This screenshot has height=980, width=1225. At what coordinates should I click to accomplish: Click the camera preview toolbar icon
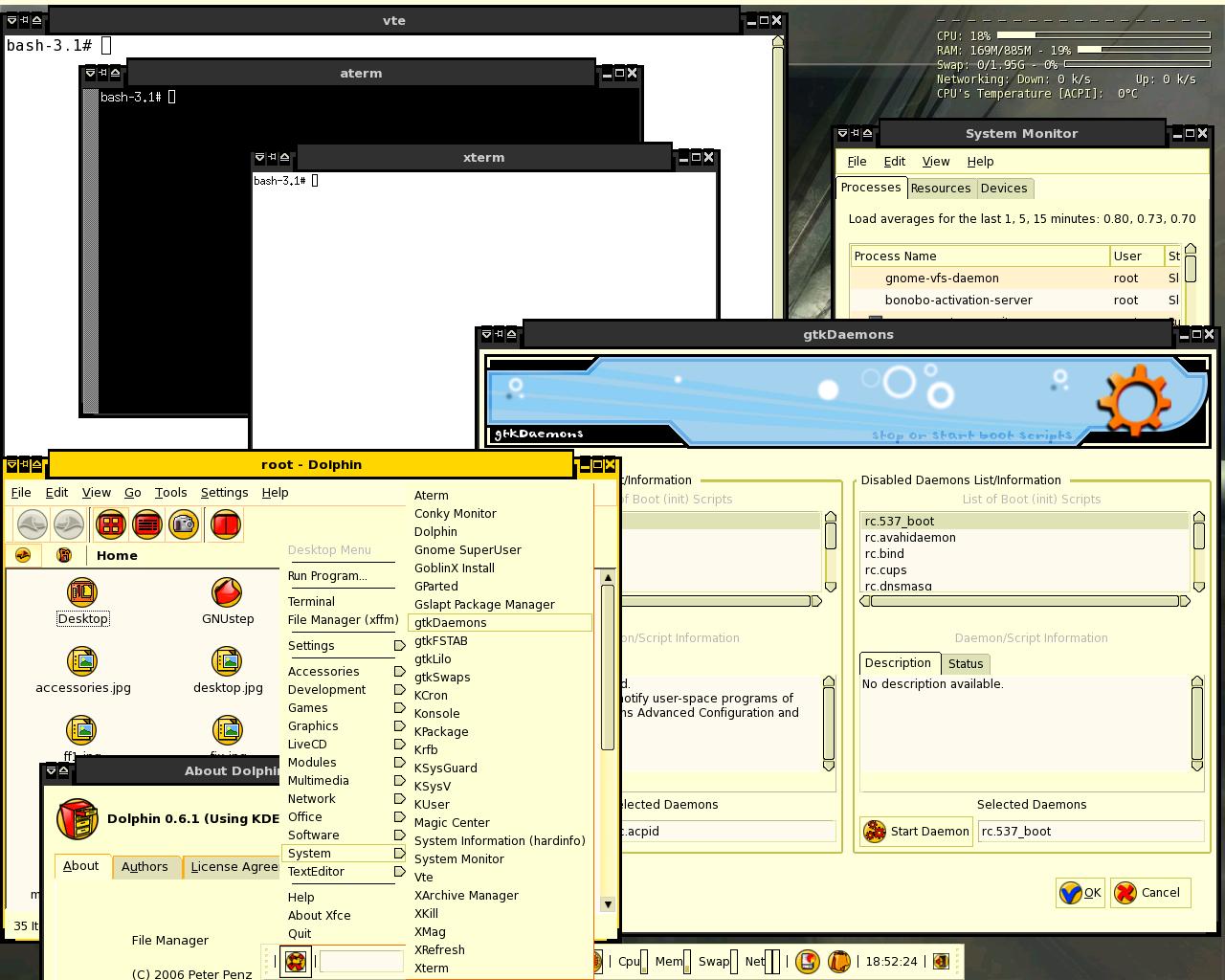coord(184,524)
